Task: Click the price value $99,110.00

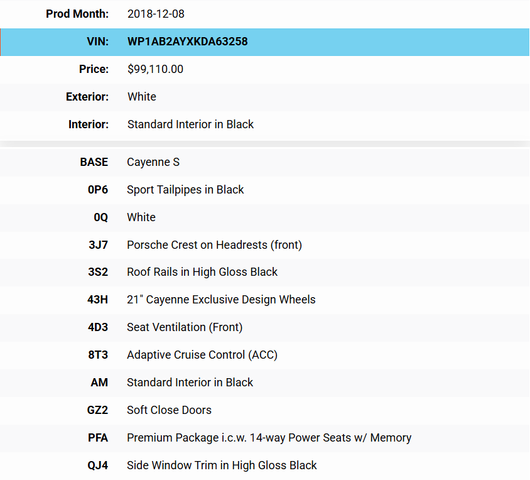Action: click(x=155, y=69)
